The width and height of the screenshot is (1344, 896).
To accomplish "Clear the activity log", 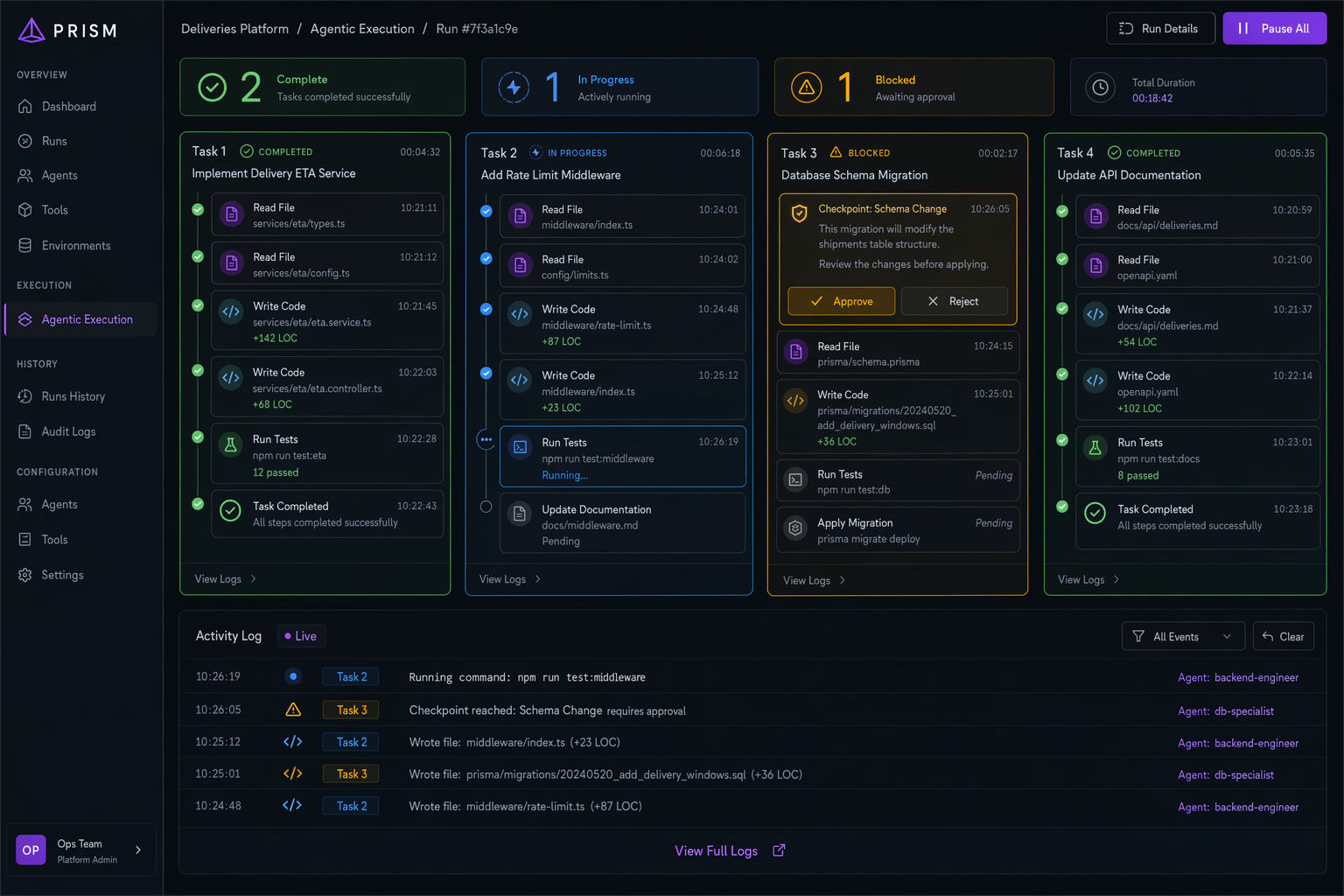I will [x=1283, y=636].
